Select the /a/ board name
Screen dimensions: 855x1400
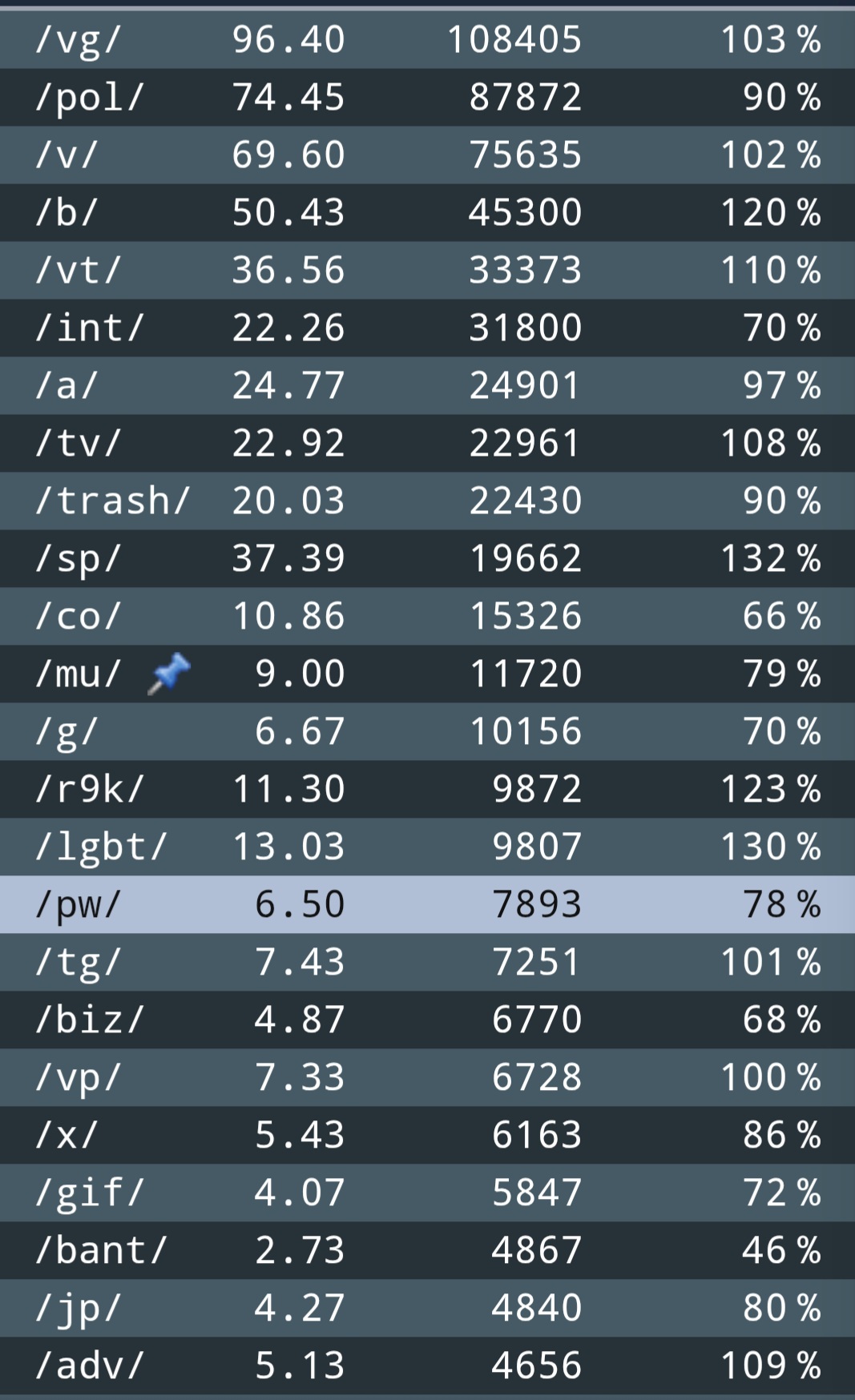click(66, 386)
